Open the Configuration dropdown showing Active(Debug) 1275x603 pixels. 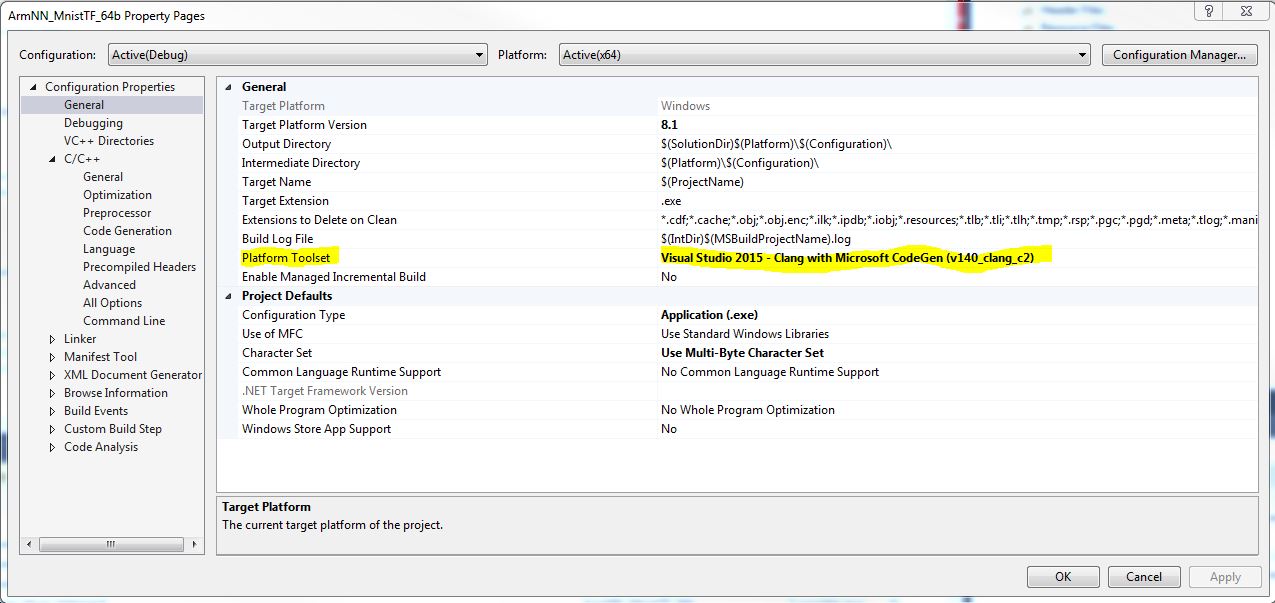[480, 54]
